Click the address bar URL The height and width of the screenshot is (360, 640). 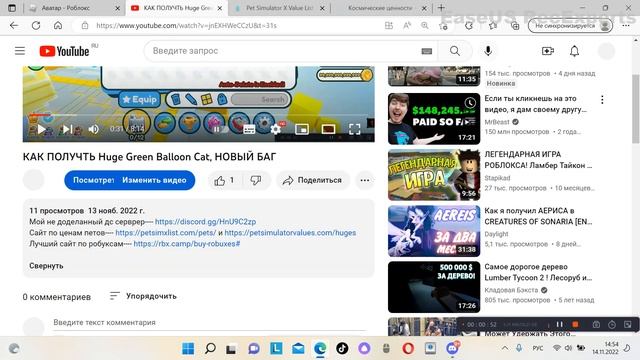click(x=187, y=25)
